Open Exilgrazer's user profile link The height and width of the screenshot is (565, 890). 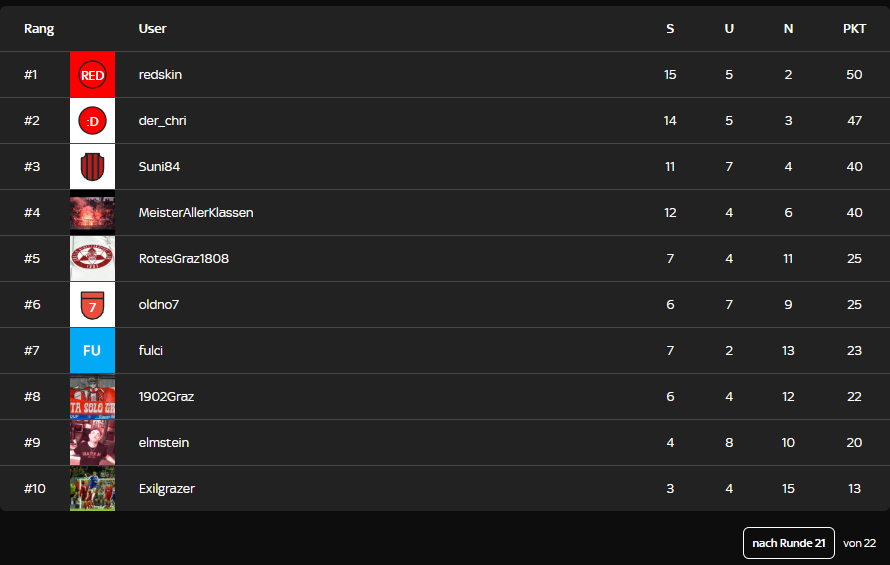click(x=166, y=489)
